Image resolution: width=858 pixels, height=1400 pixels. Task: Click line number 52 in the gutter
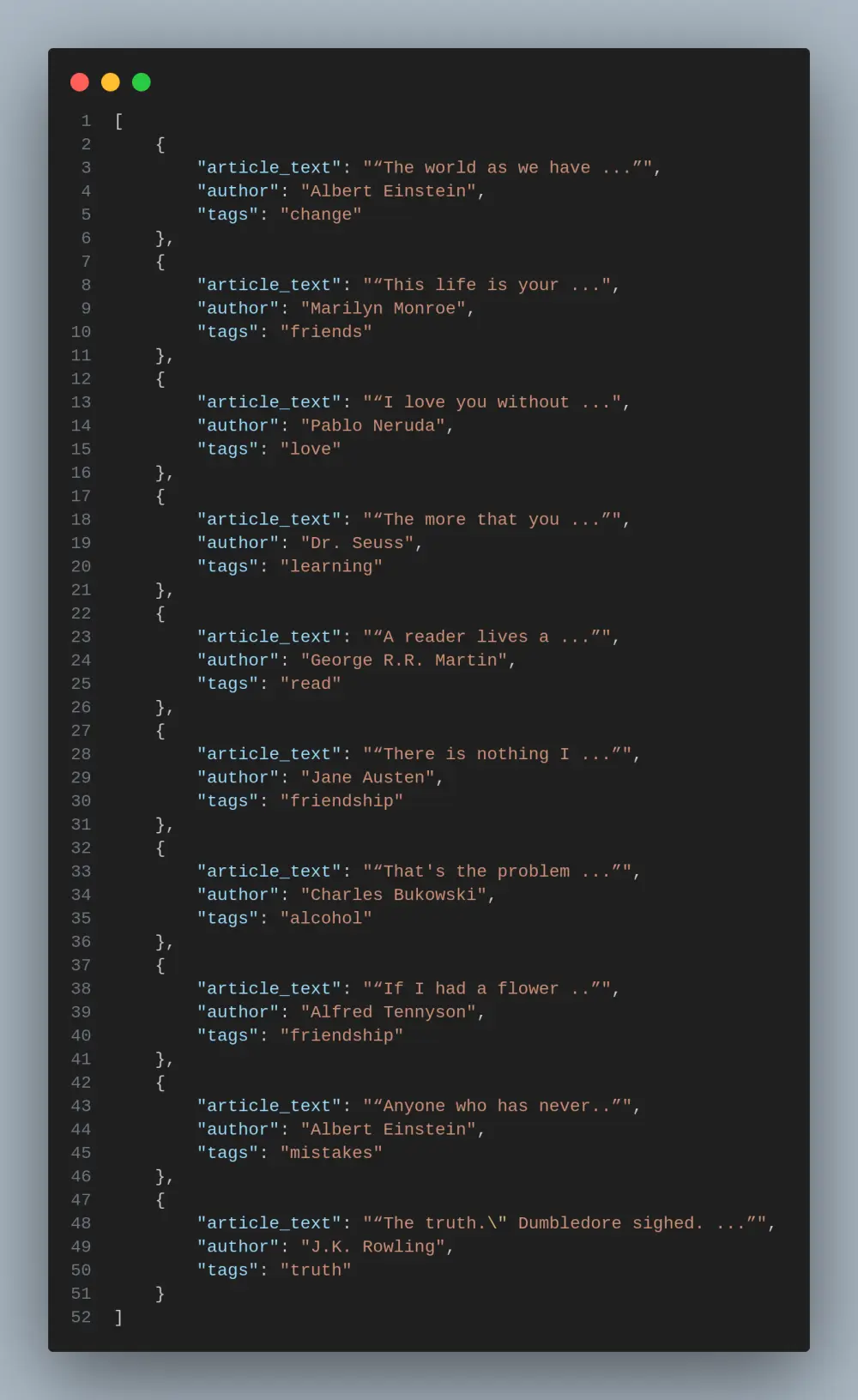(81, 1317)
